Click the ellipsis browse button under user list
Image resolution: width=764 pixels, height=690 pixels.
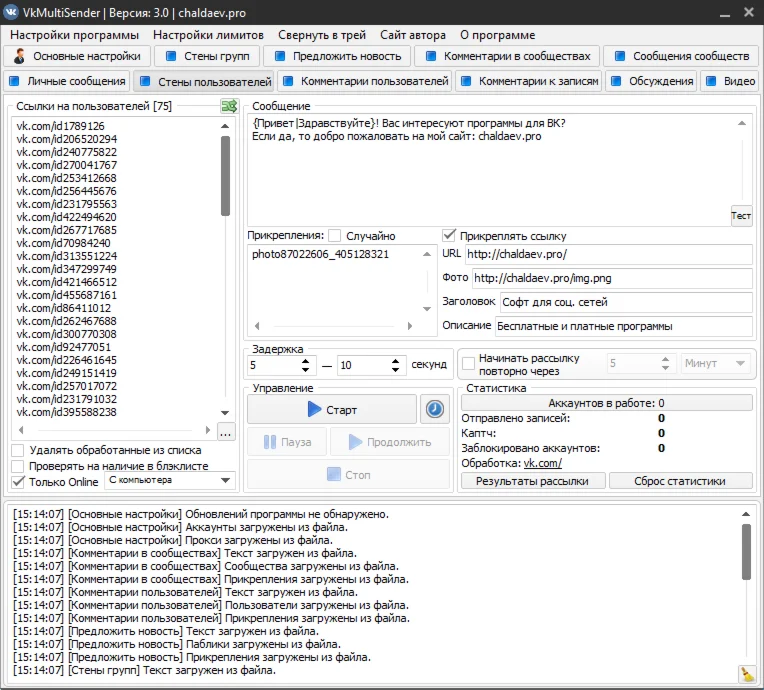point(225,432)
